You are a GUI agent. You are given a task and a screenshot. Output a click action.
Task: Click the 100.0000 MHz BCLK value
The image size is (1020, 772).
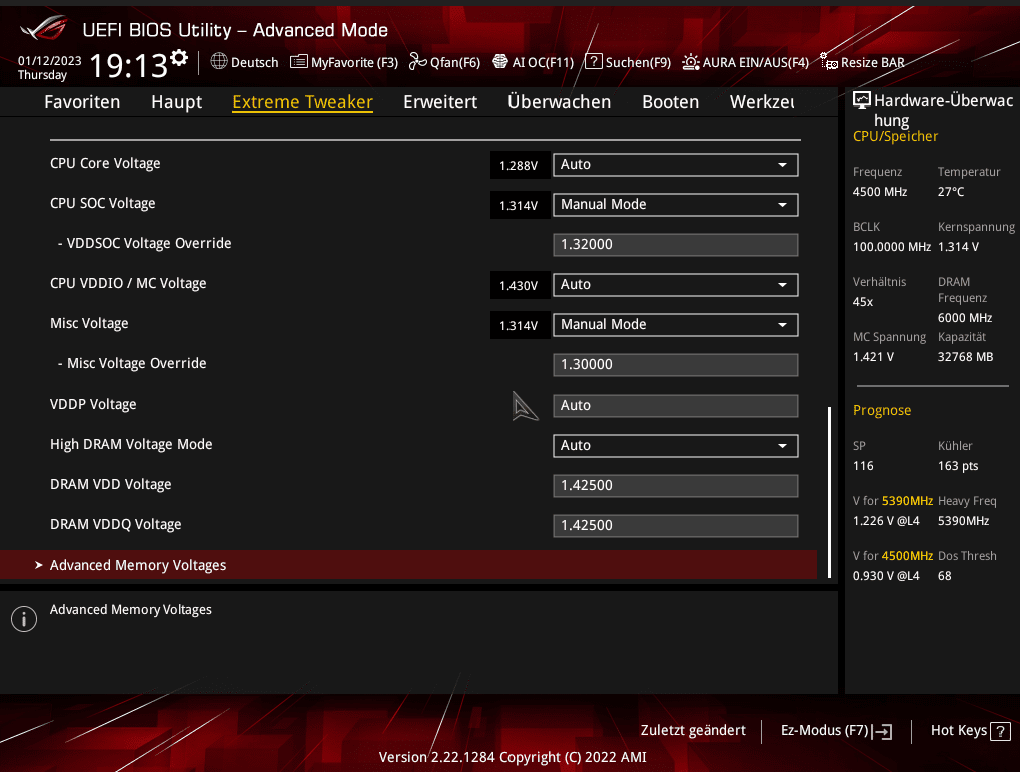tap(892, 247)
